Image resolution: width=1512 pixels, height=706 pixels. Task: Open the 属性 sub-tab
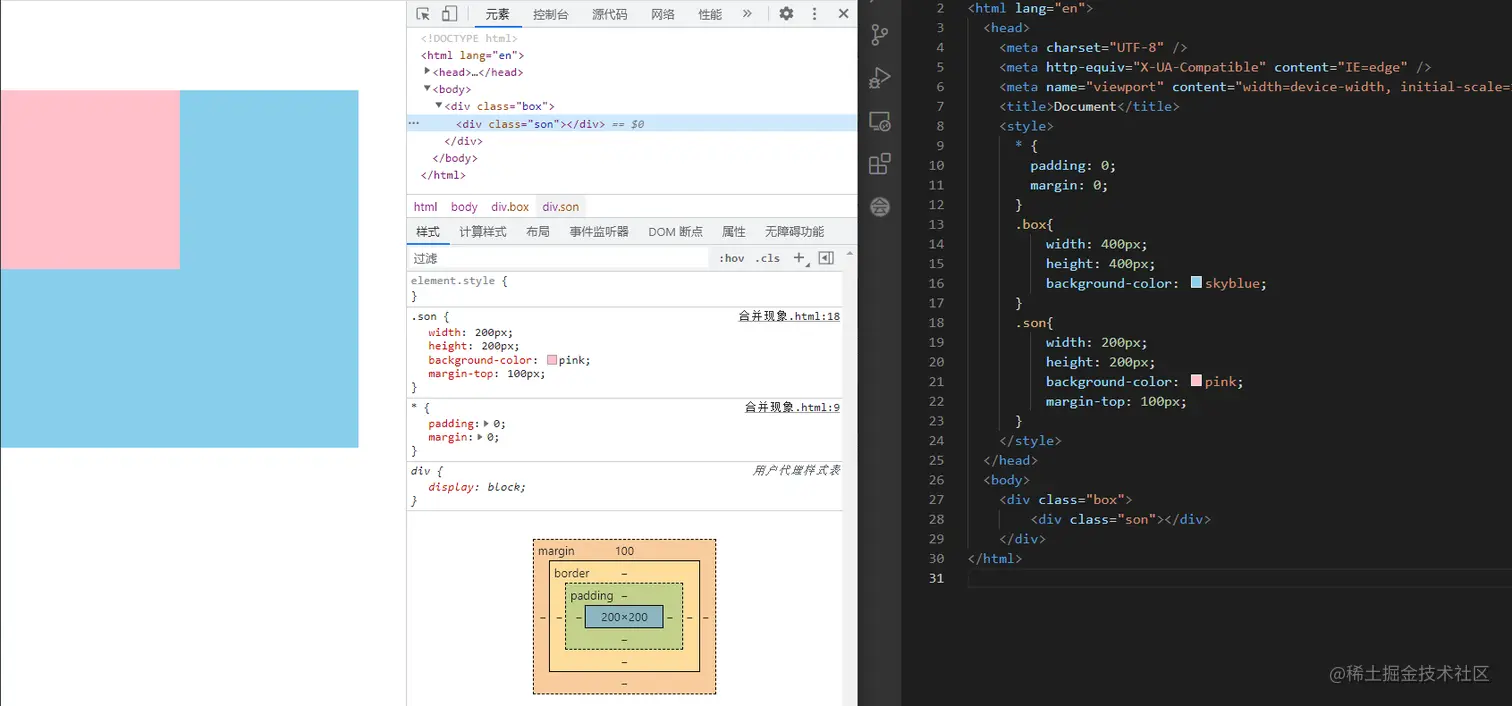(734, 232)
